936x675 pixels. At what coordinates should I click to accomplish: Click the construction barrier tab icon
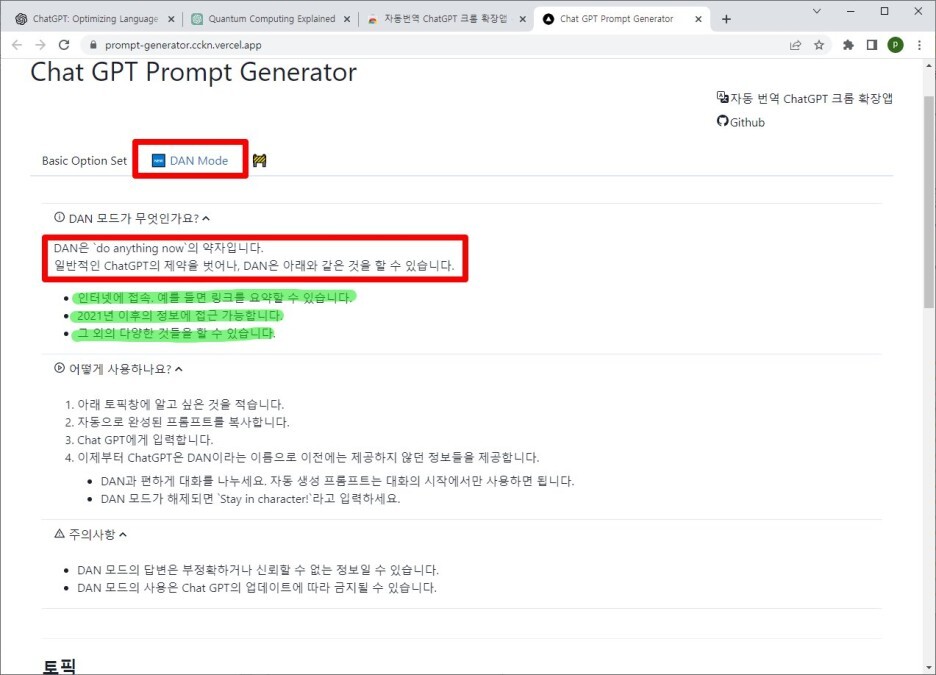[x=259, y=160]
